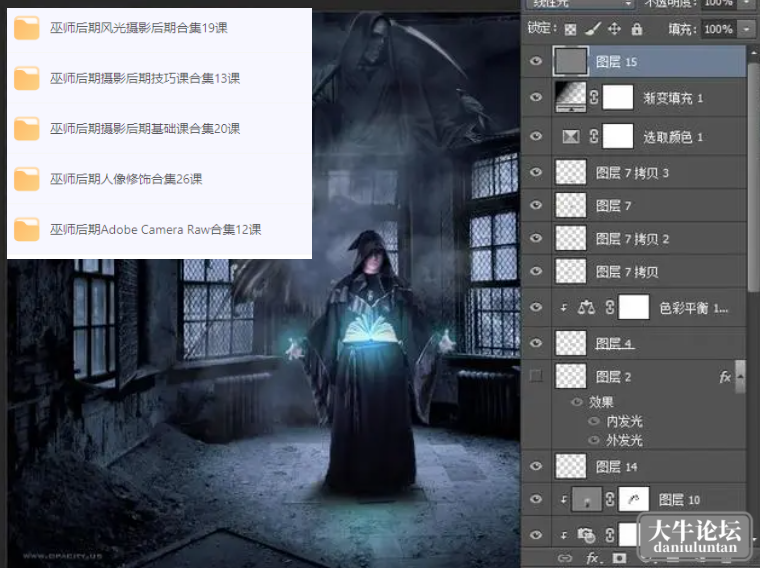The image size is (760, 568).
Task: Hide 图层 7 拷贝 3 eye icon
Action: 536,172
